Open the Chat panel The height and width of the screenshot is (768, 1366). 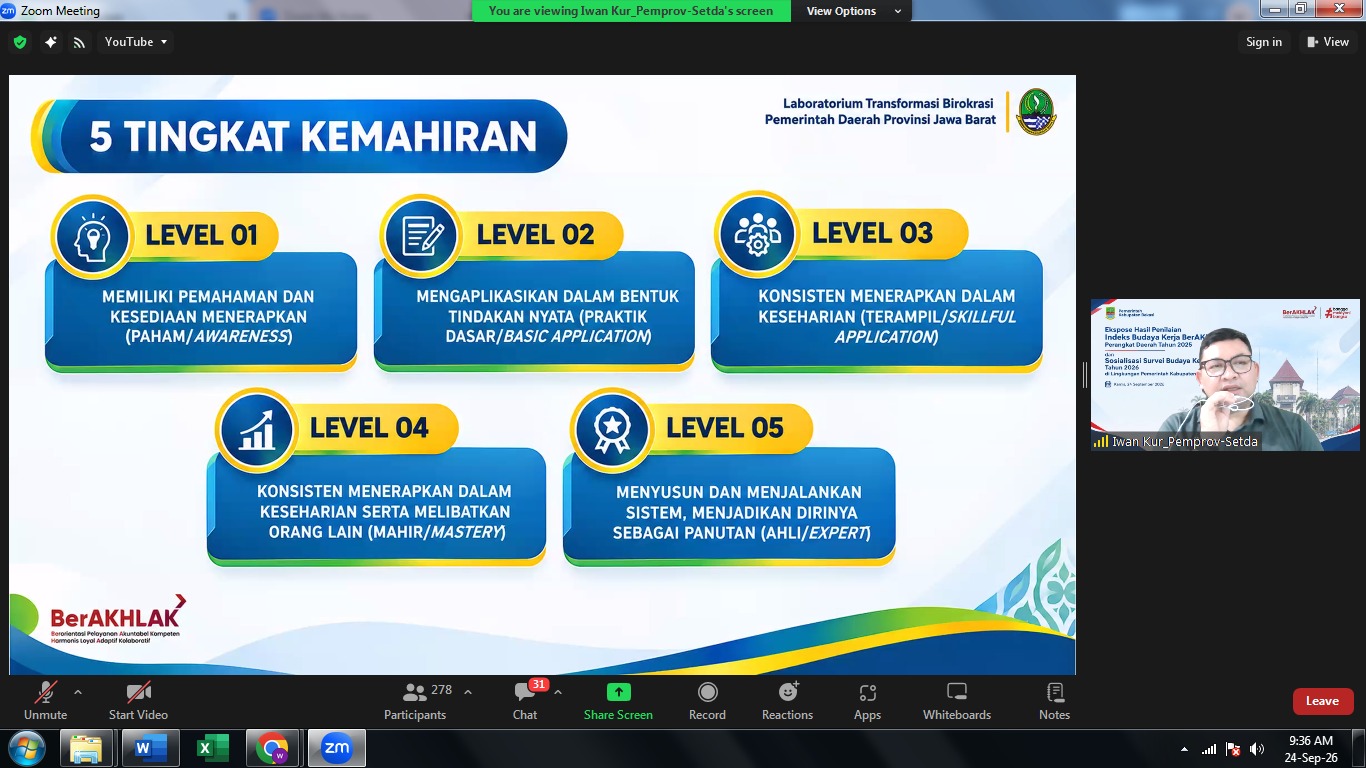pos(525,701)
